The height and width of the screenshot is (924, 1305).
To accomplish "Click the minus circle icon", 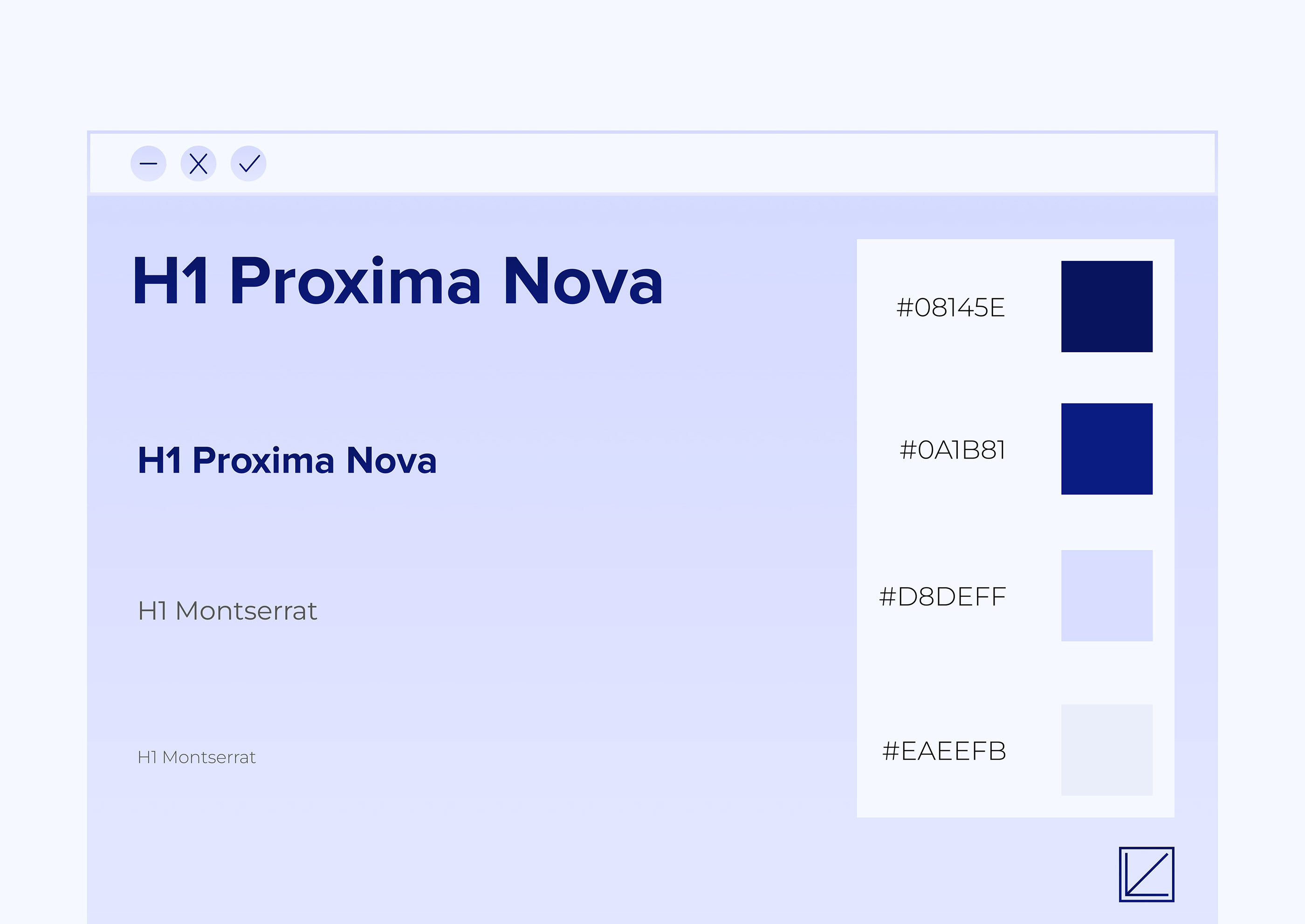I will [148, 164].
